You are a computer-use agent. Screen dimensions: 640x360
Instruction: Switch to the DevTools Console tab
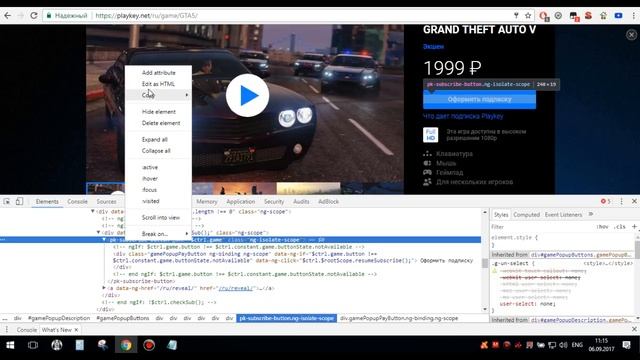(77, 202)
